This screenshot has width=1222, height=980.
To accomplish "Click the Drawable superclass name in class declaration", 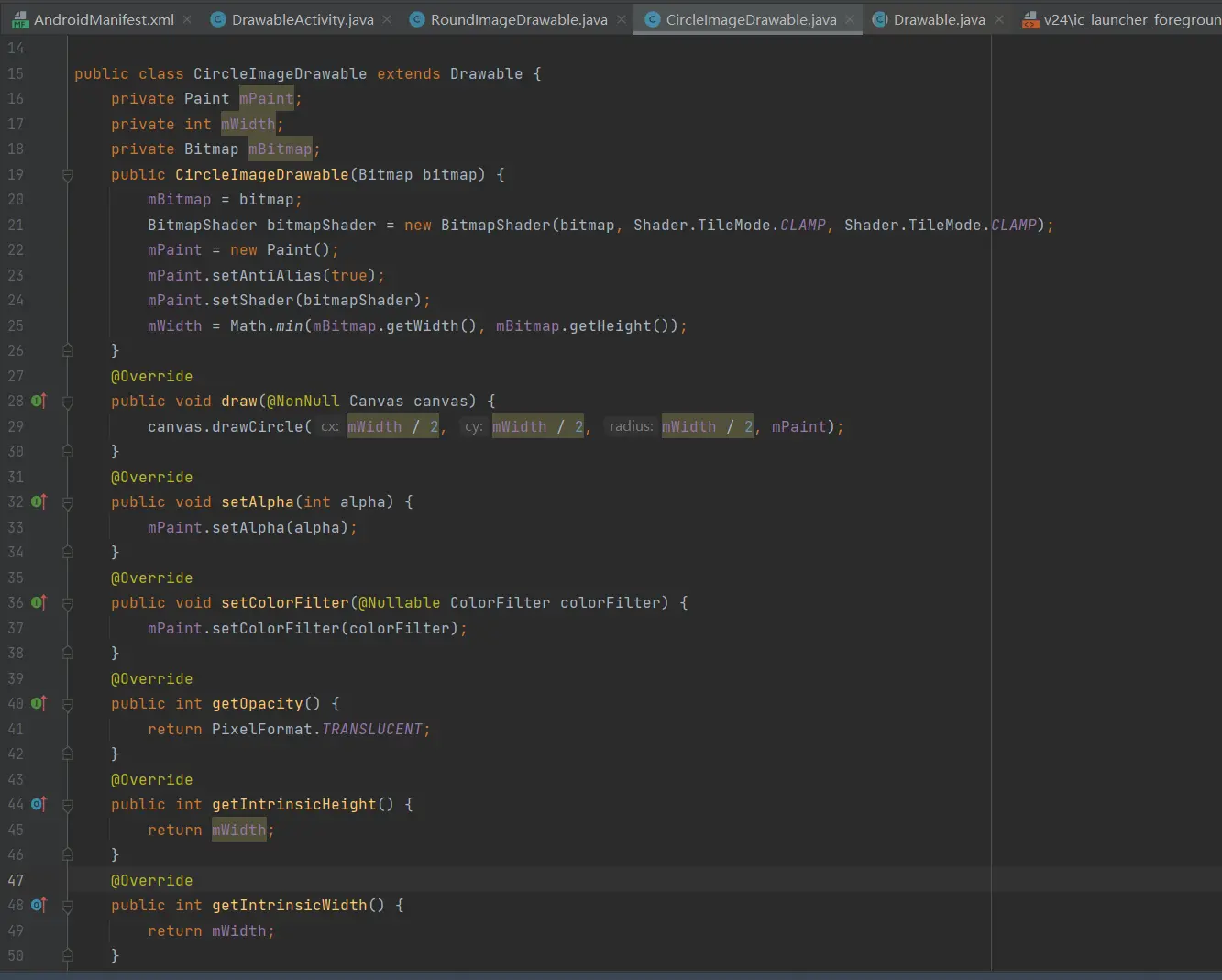I will (x=486, y=74).
